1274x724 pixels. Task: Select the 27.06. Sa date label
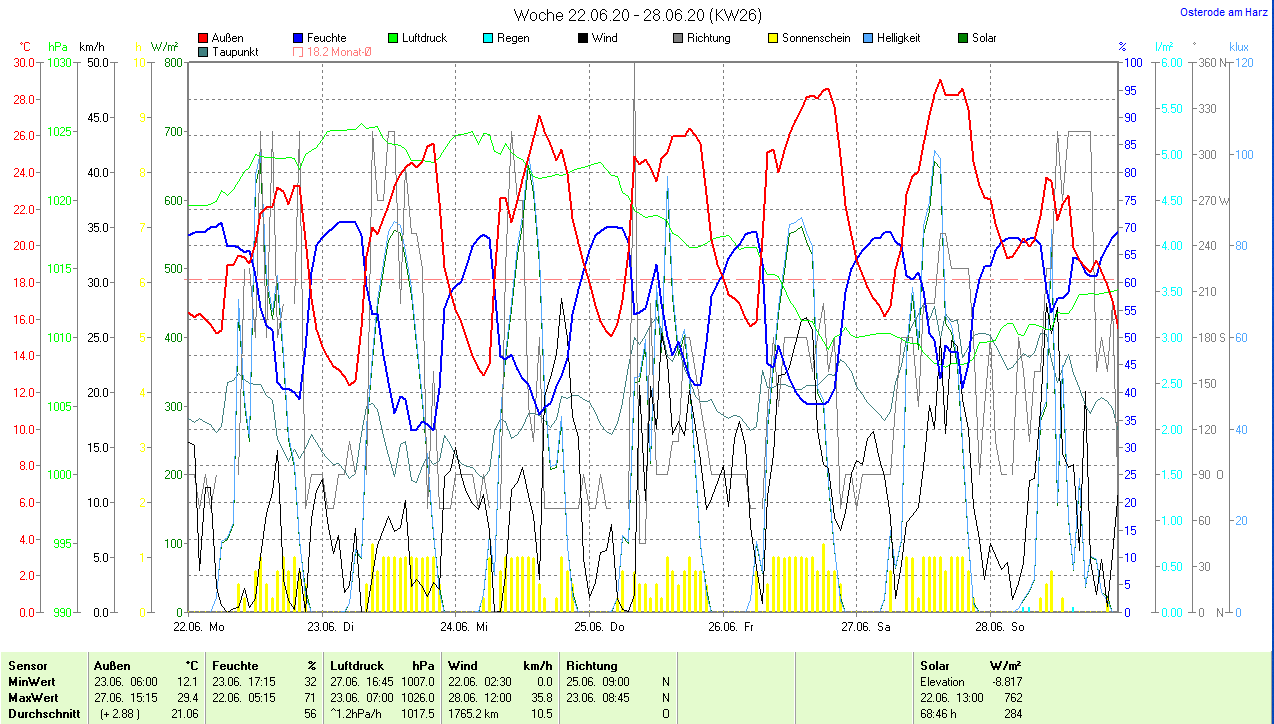(866, 627)
